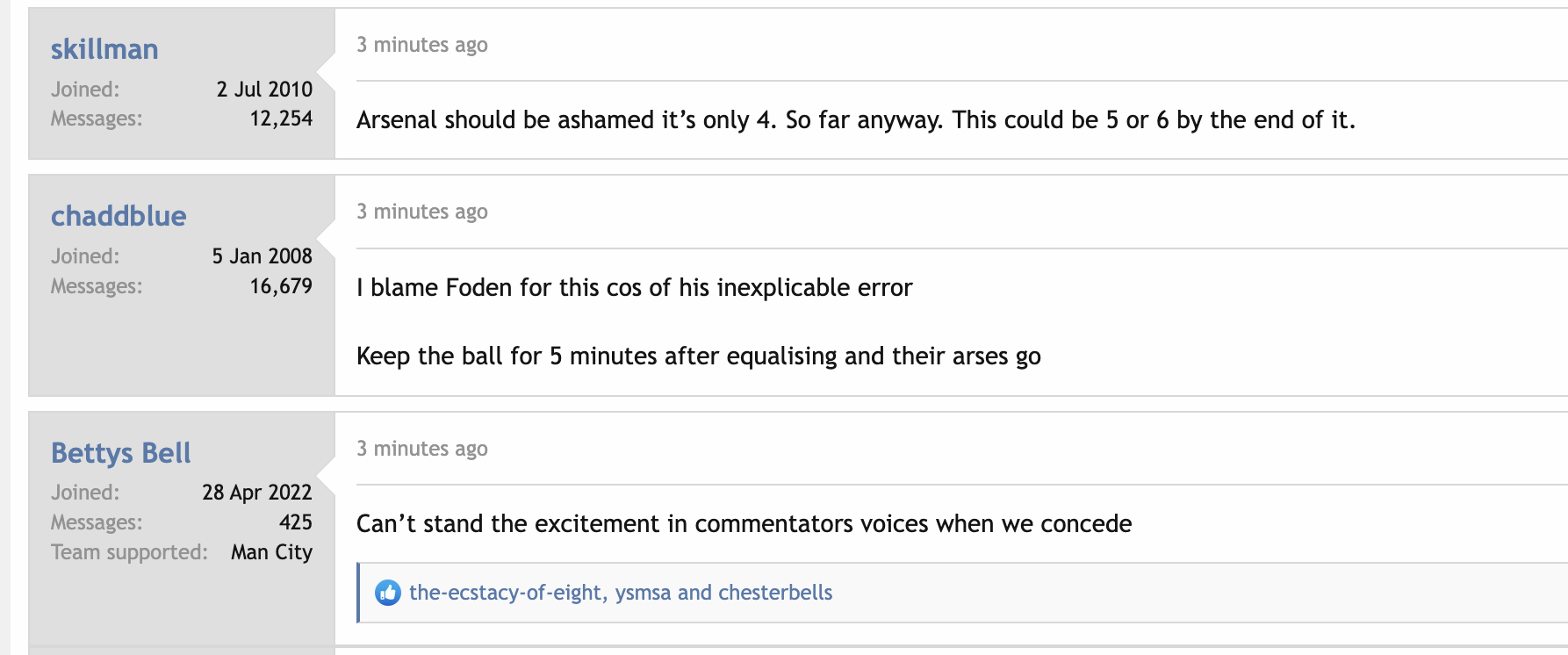Click the thumbs-up like icon
Screen dimensions: 1568x655
[387, 593]
